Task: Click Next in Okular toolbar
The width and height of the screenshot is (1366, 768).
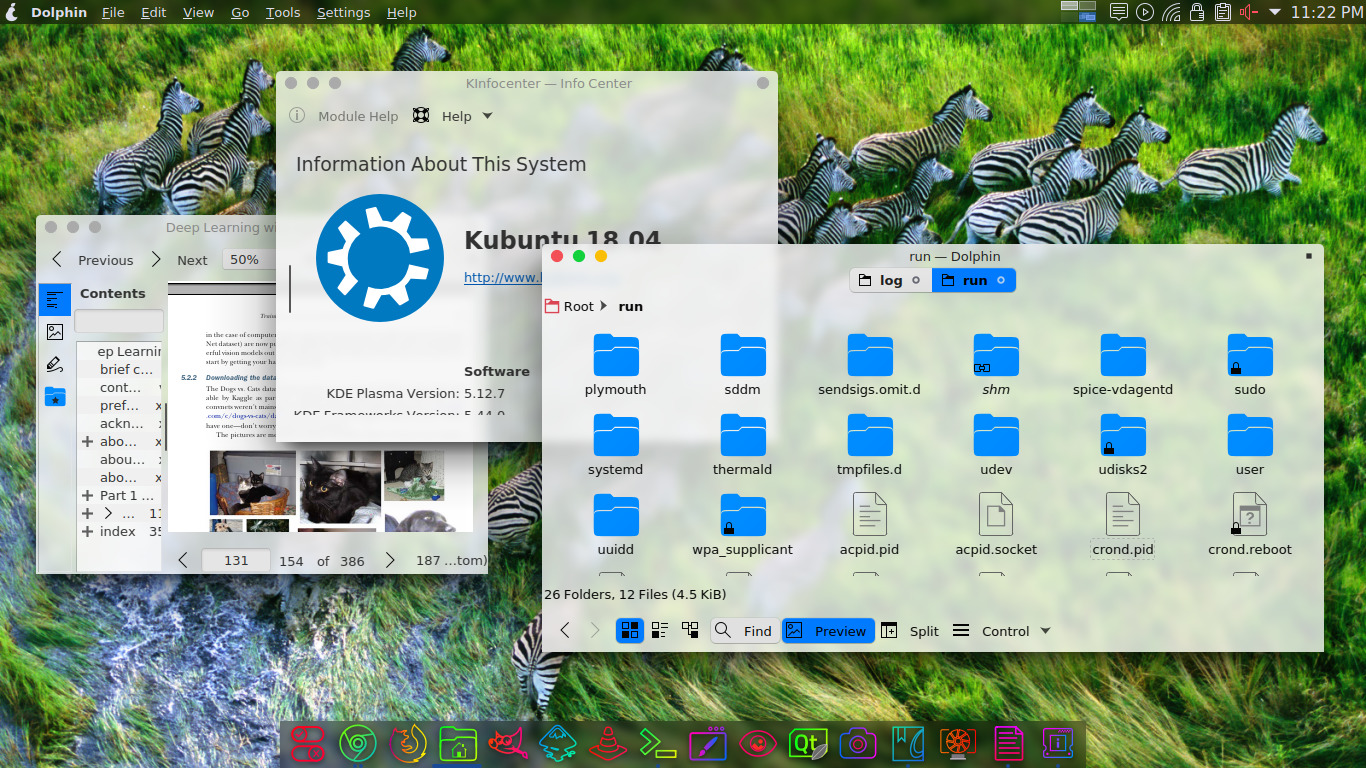Action: [x=179, y=259]
